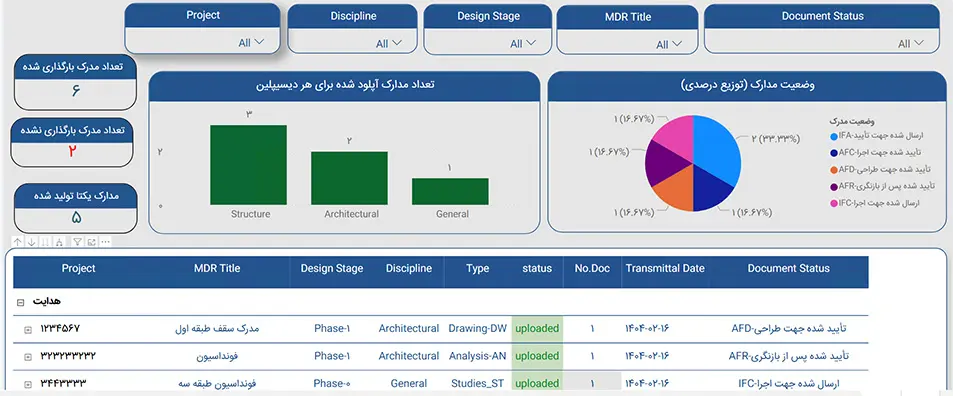Screen dimensions: 953x396
Task: Open the more options ellipsis above table
Action: coord(106,242)
